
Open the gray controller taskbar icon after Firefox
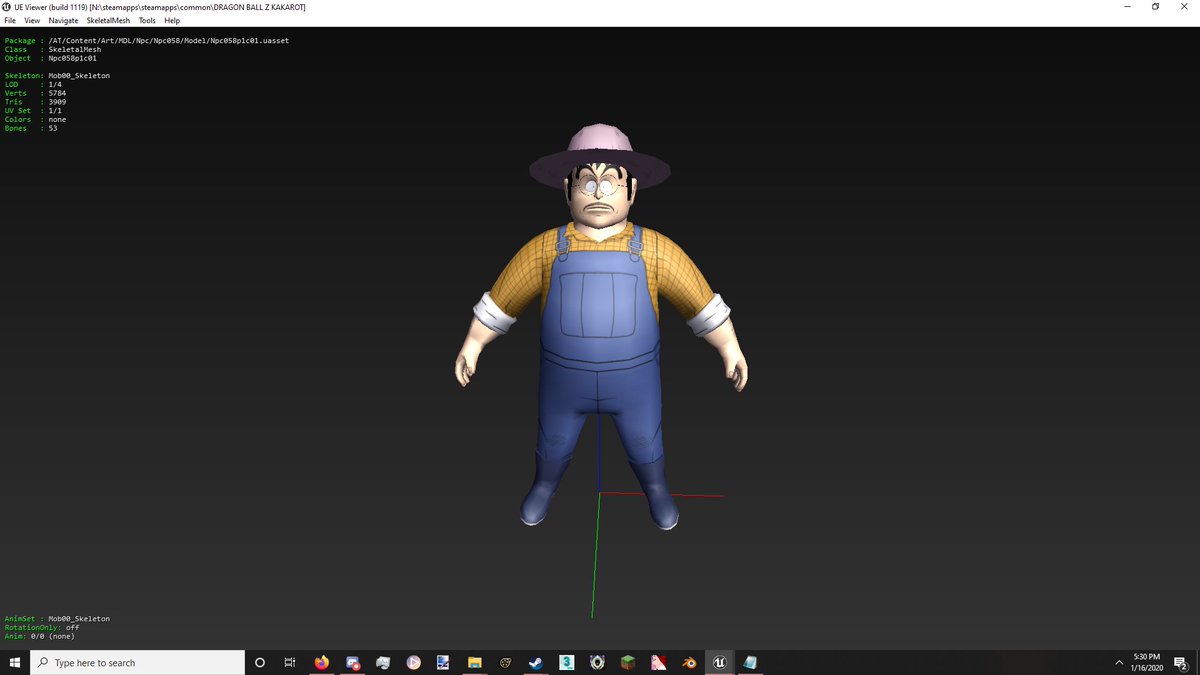[x=383, y=662]
